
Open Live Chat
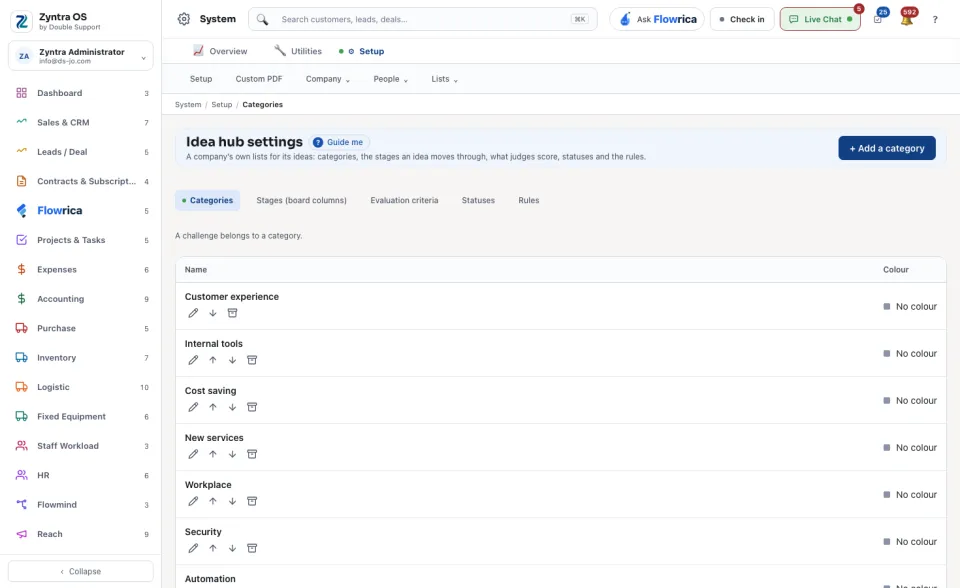[x=820, y=19]
